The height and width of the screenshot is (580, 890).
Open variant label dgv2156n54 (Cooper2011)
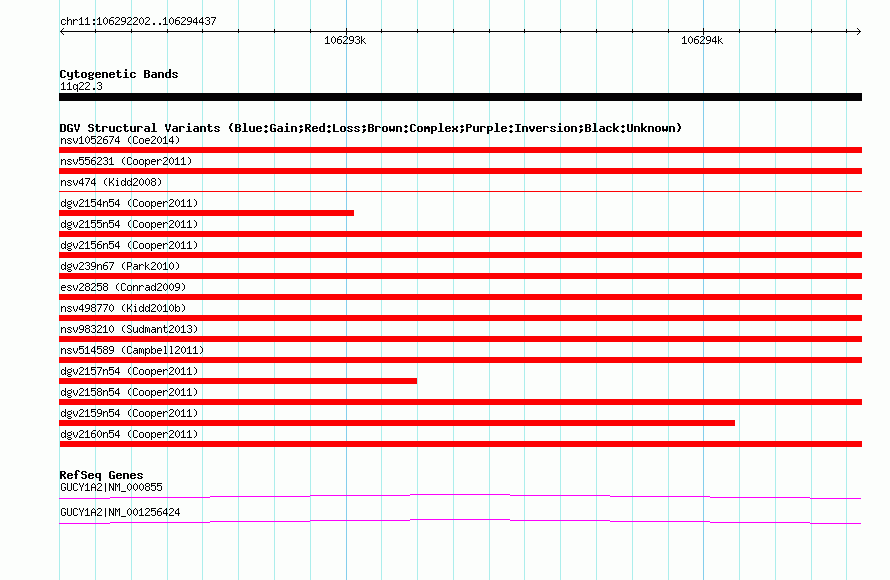click(129, 245)
